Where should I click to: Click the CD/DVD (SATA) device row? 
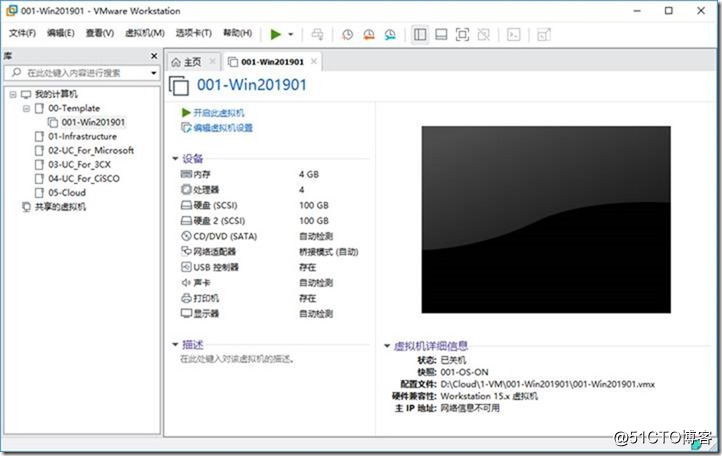click(x=272, y=236)
